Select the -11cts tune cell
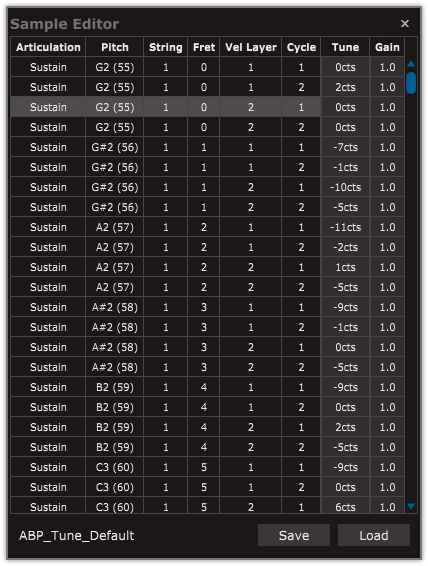Viewport: 428px width, 566px height. click(x=345, y=227)
